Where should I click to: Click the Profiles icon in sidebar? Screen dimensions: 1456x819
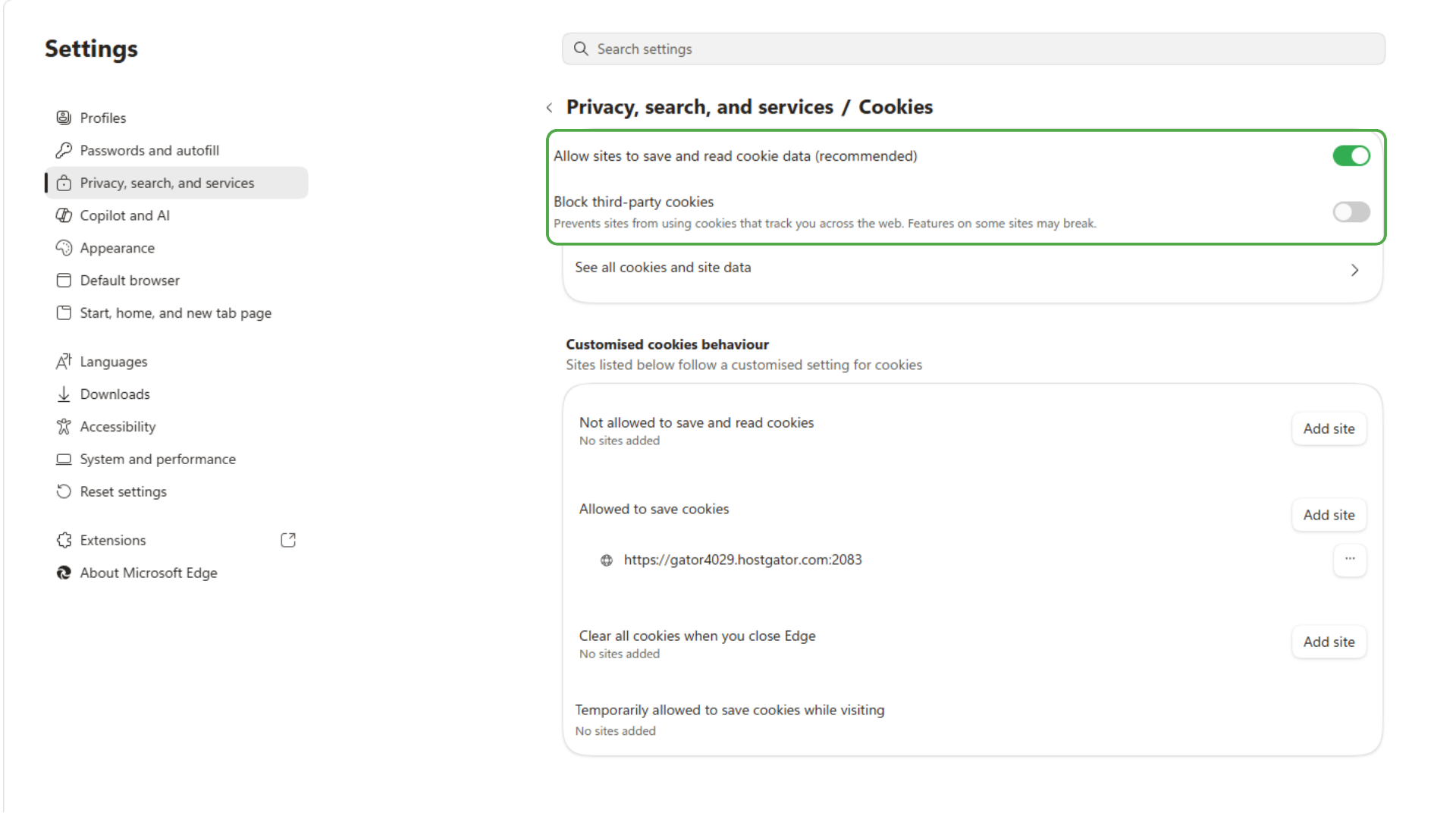coord(64,118)
